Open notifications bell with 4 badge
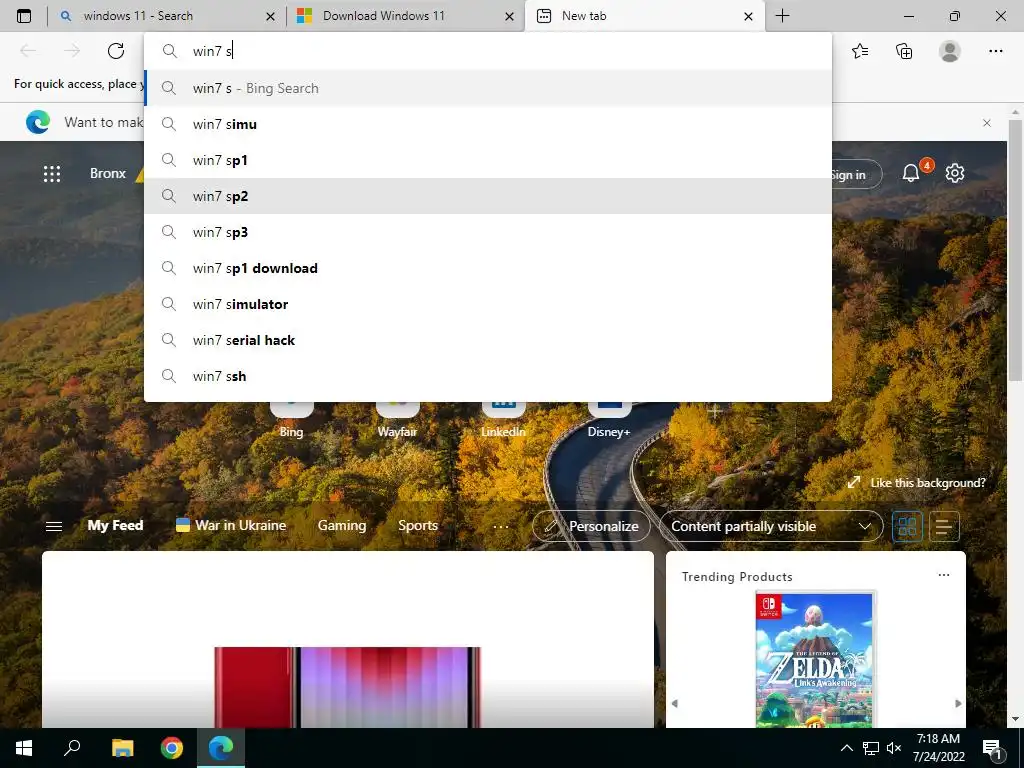The image size is (1024, 768). tap(912, 172)
